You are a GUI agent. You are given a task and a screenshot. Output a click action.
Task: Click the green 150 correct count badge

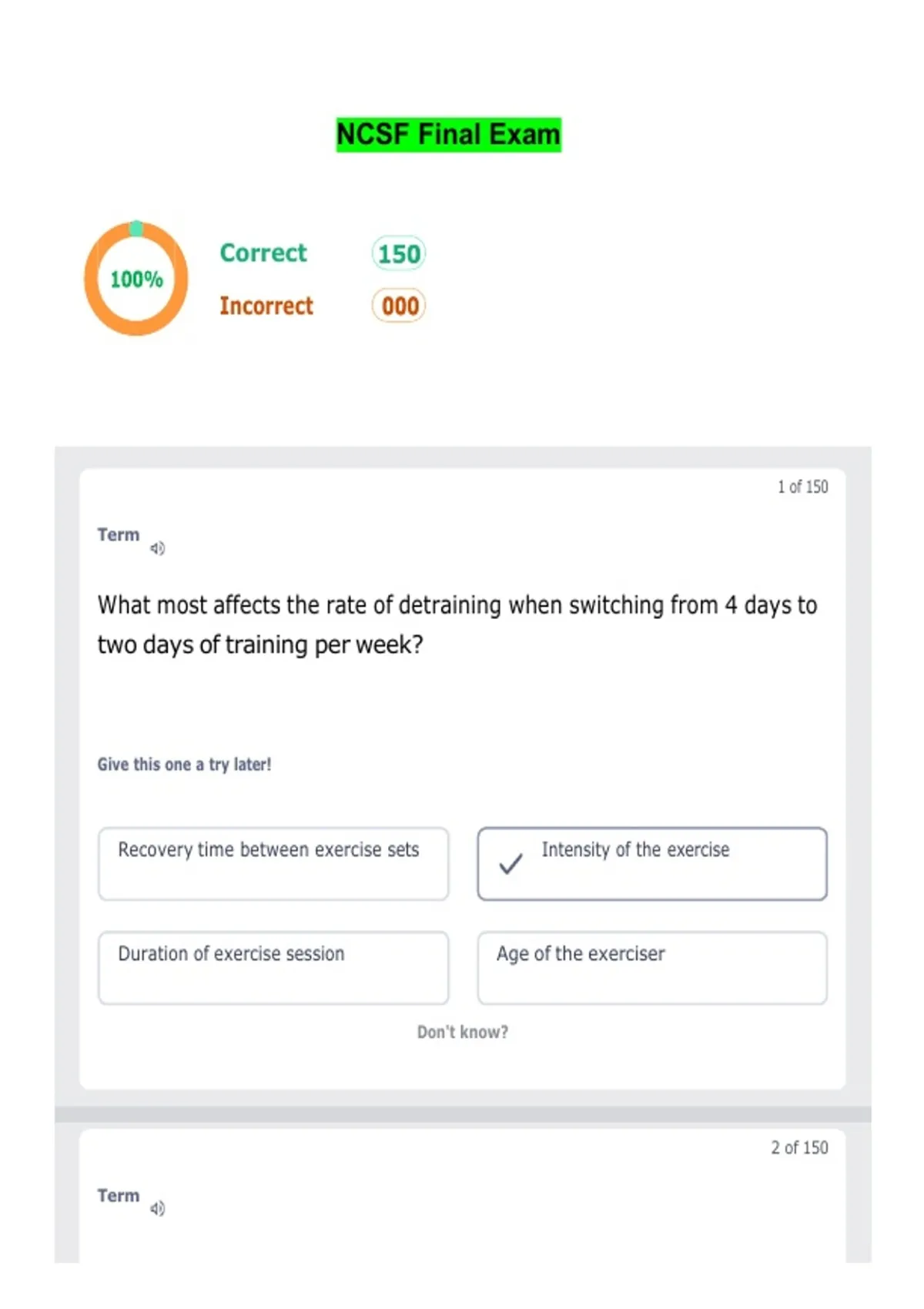click(x=399, y=253)
